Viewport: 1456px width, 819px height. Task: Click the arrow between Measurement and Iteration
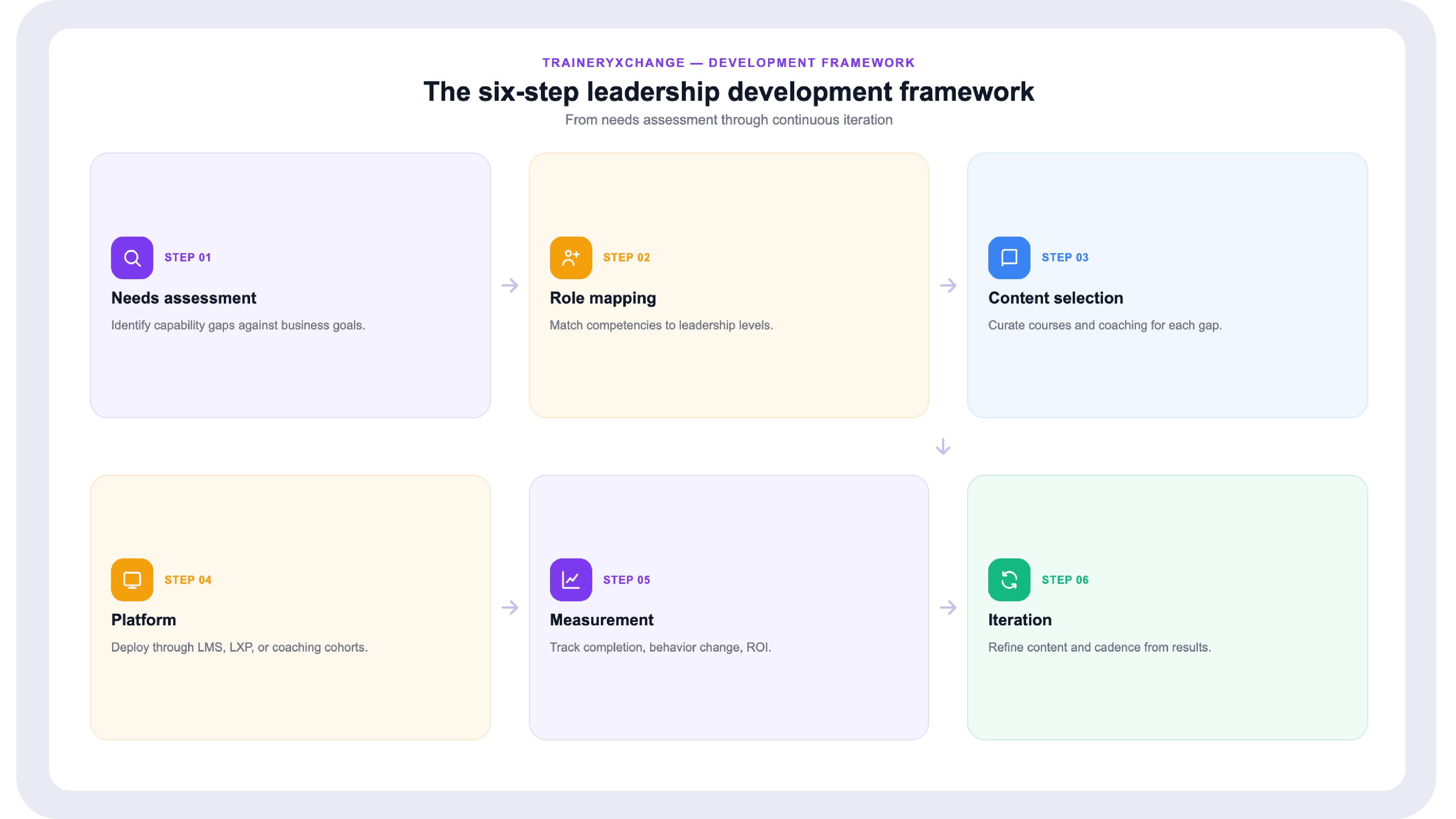tap(949, 608)
